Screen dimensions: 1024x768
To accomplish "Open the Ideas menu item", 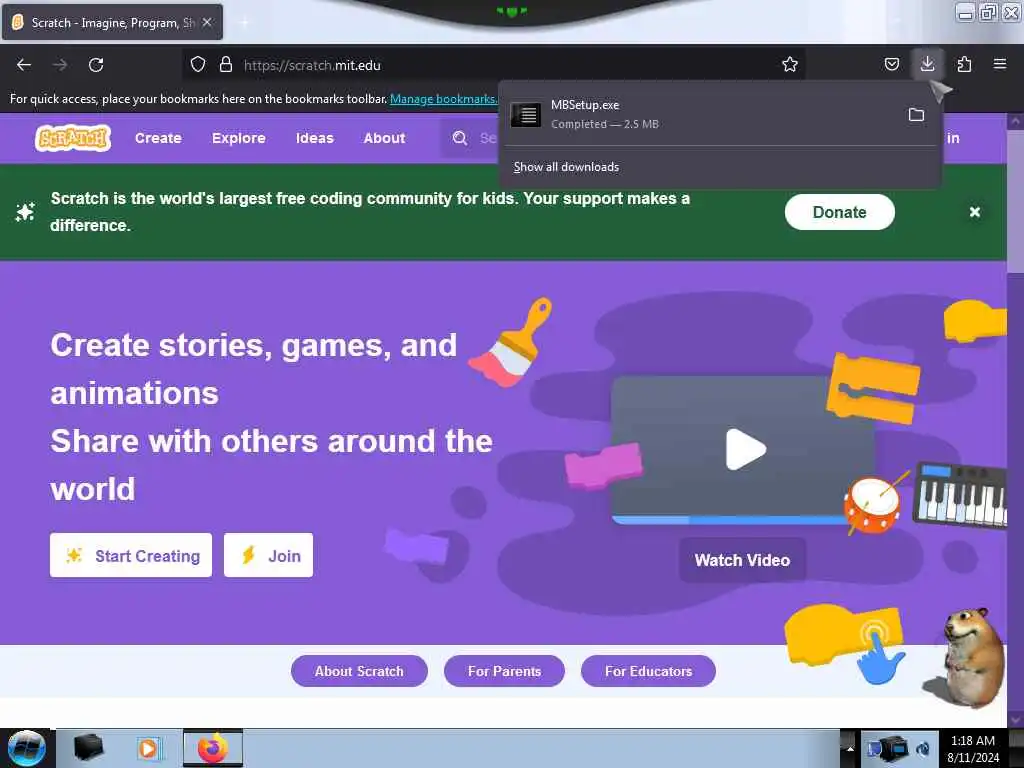I will 315,138.
